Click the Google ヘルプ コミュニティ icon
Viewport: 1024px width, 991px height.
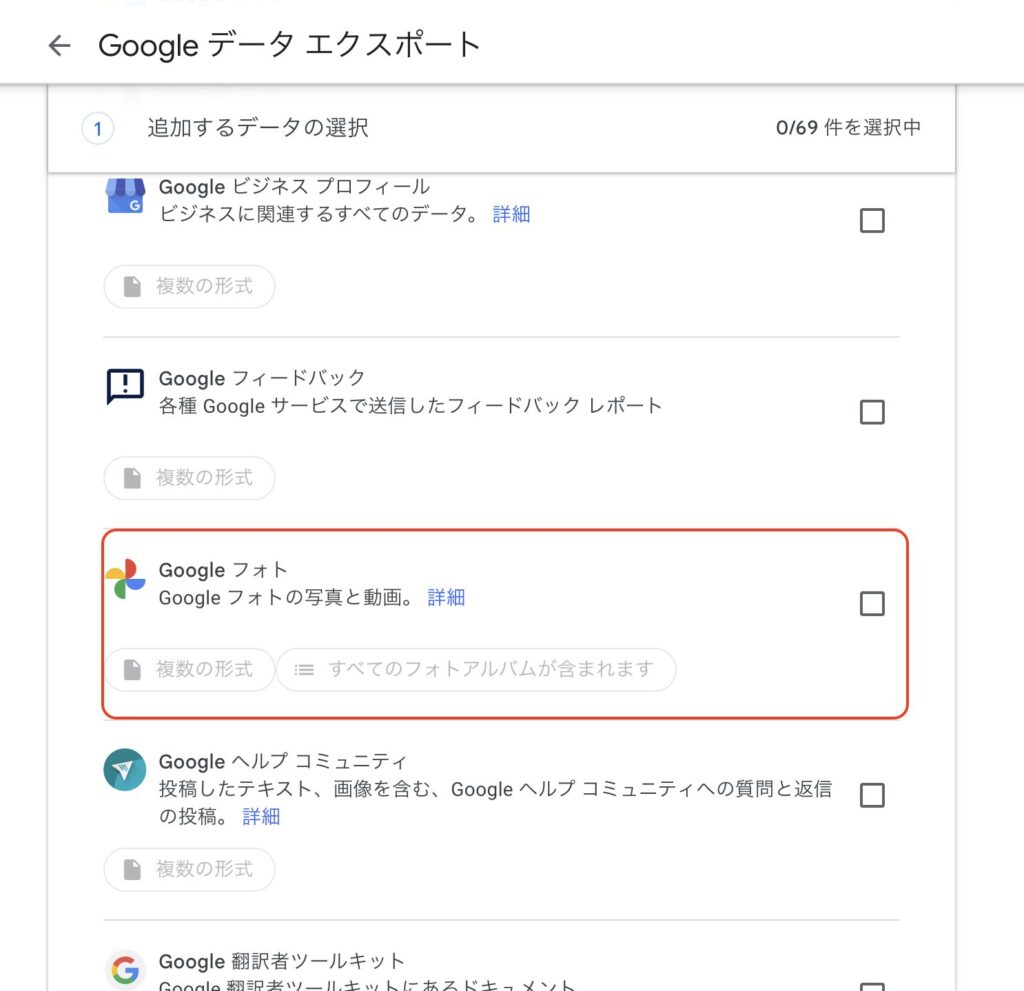[125, 770]
